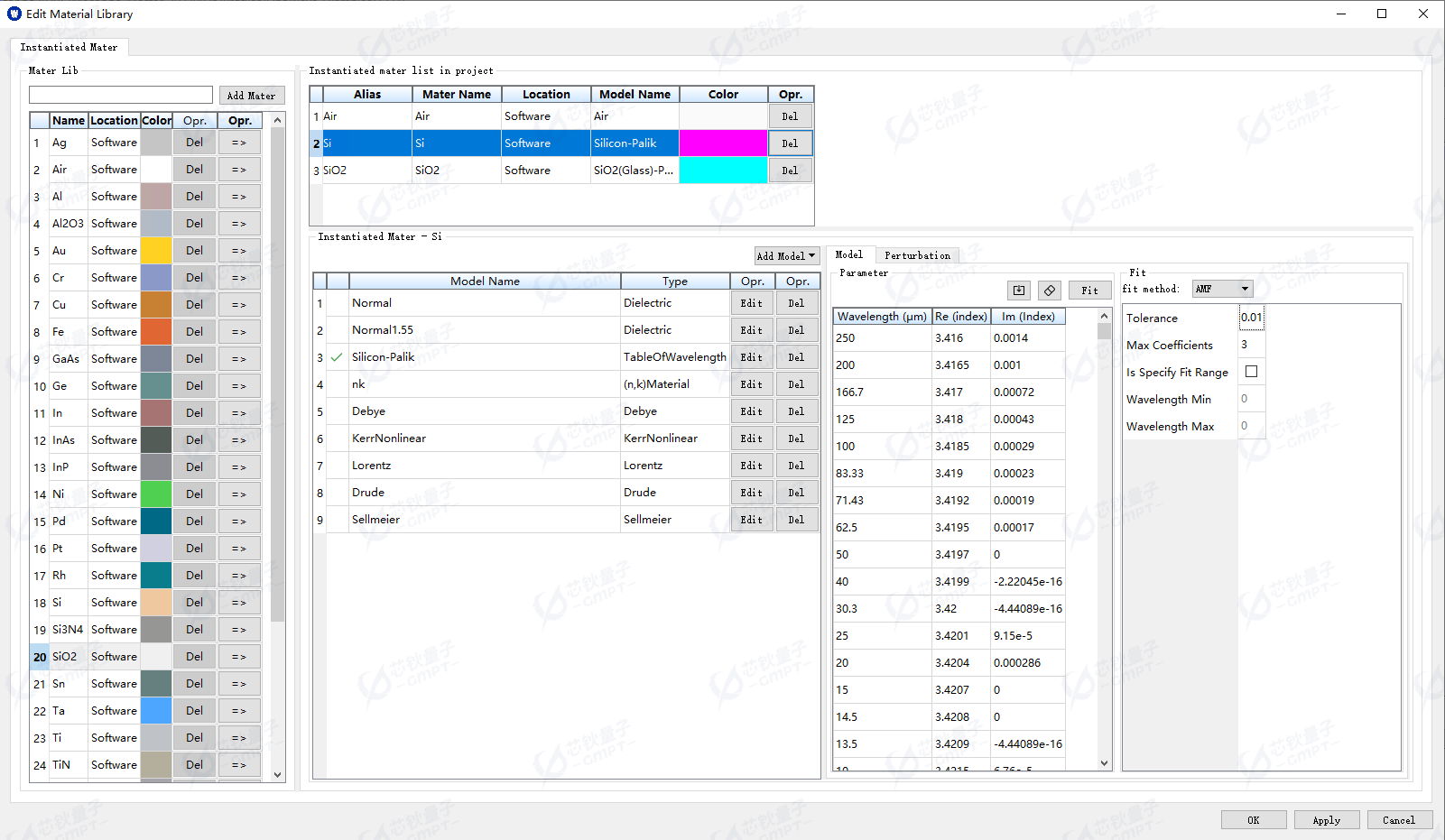Click the Max Coefficients value field
Screen dimensions: 1445x840
[1251, 345]
